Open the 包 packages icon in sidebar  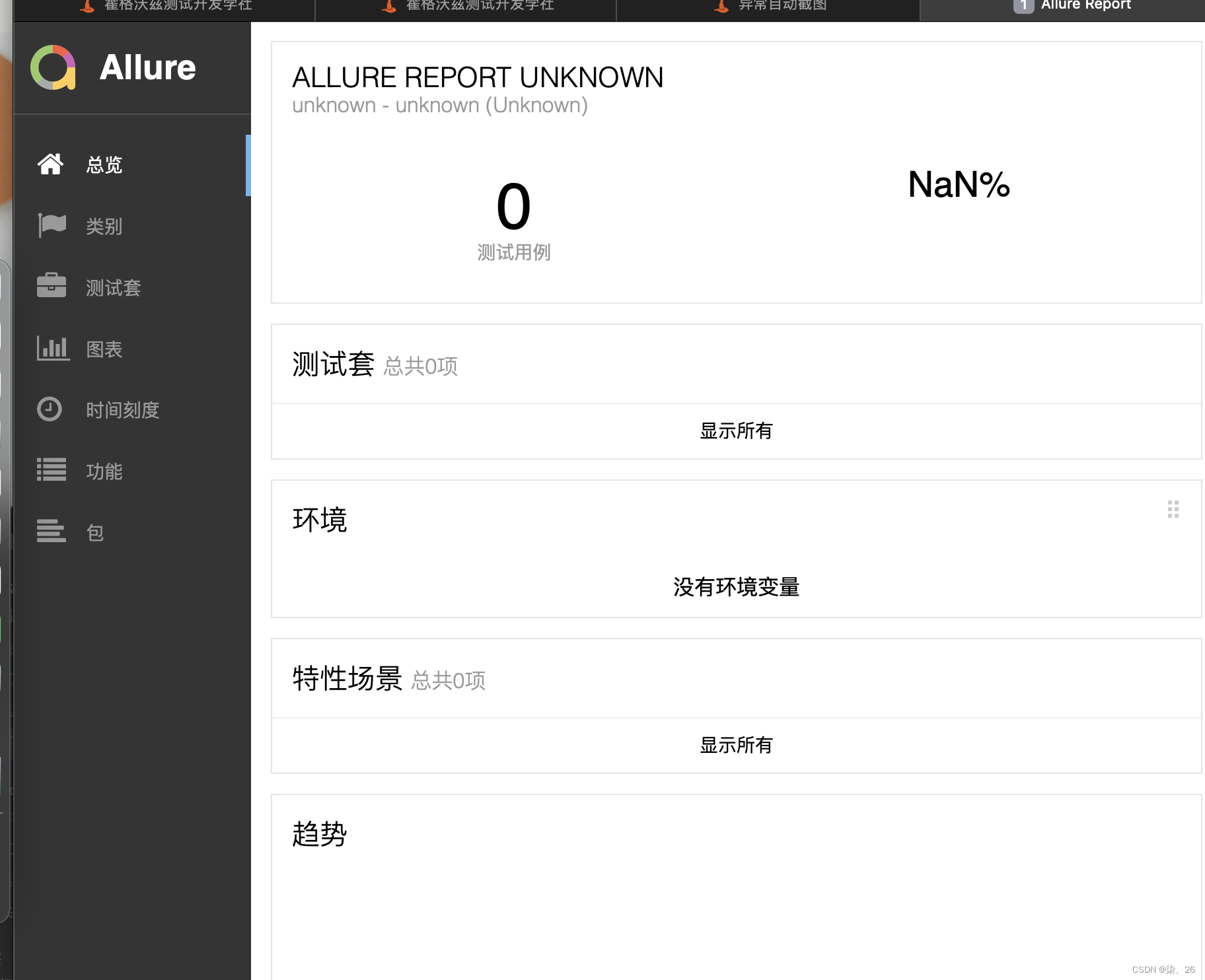(x=52, y=532)
